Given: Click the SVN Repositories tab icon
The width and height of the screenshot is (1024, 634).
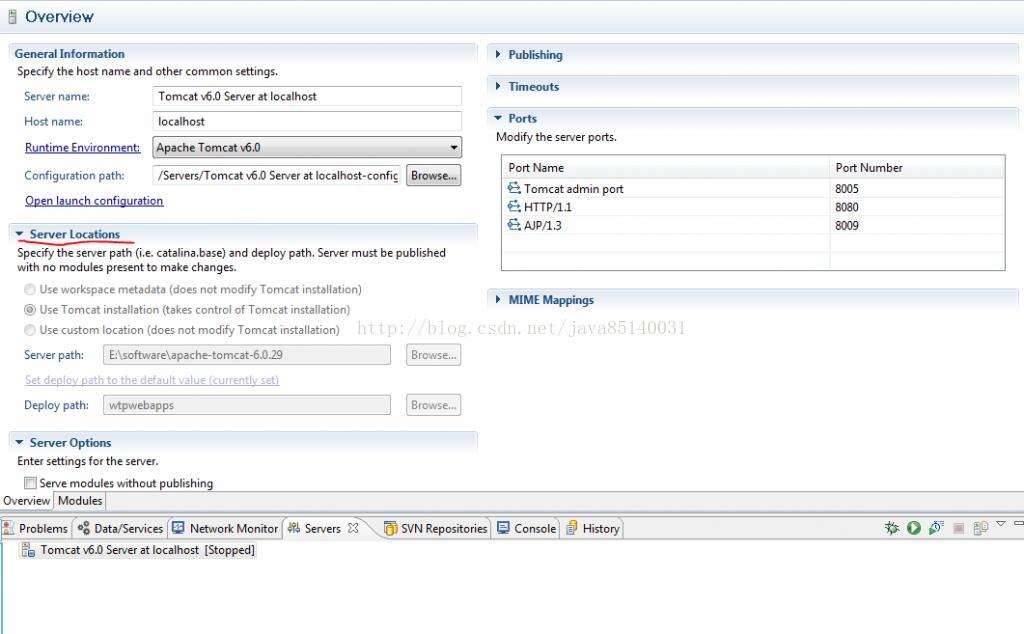Looking at the screenshot, I should 391,528.
